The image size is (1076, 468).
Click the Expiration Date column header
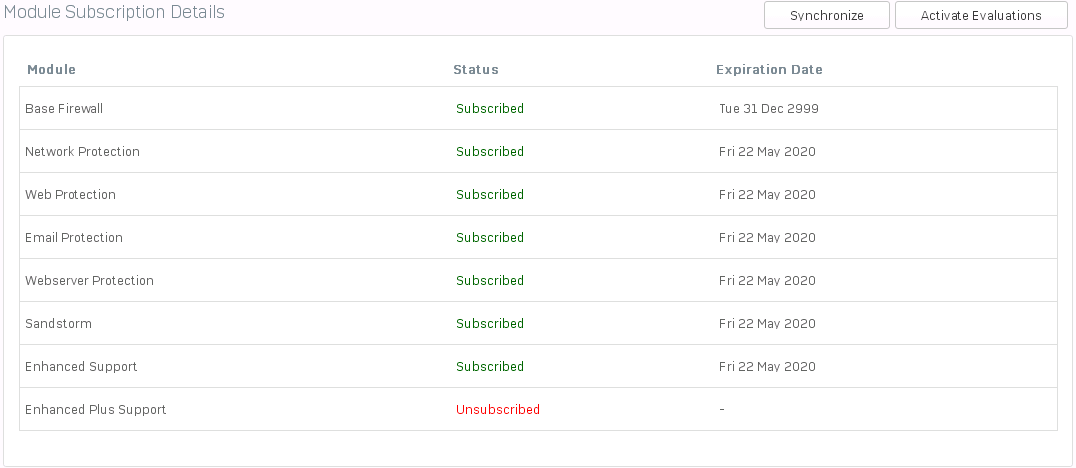click(769, 69)
